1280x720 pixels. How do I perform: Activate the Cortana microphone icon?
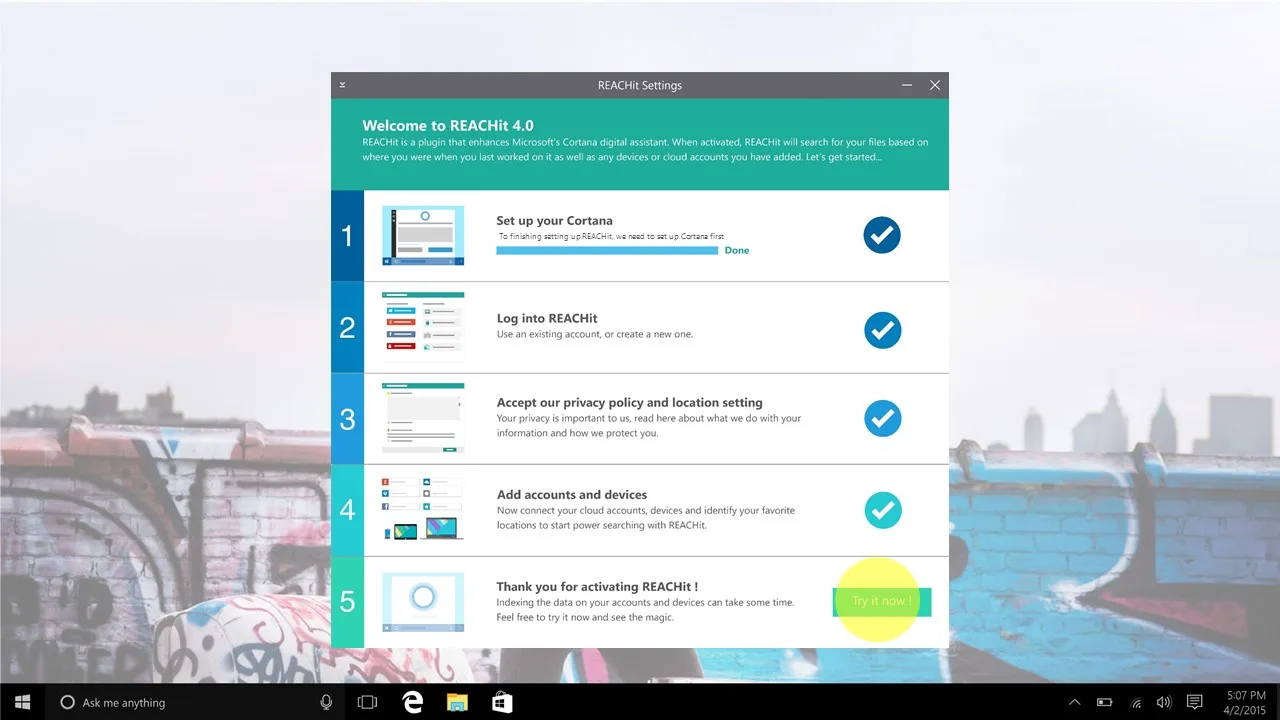(326, 702)
